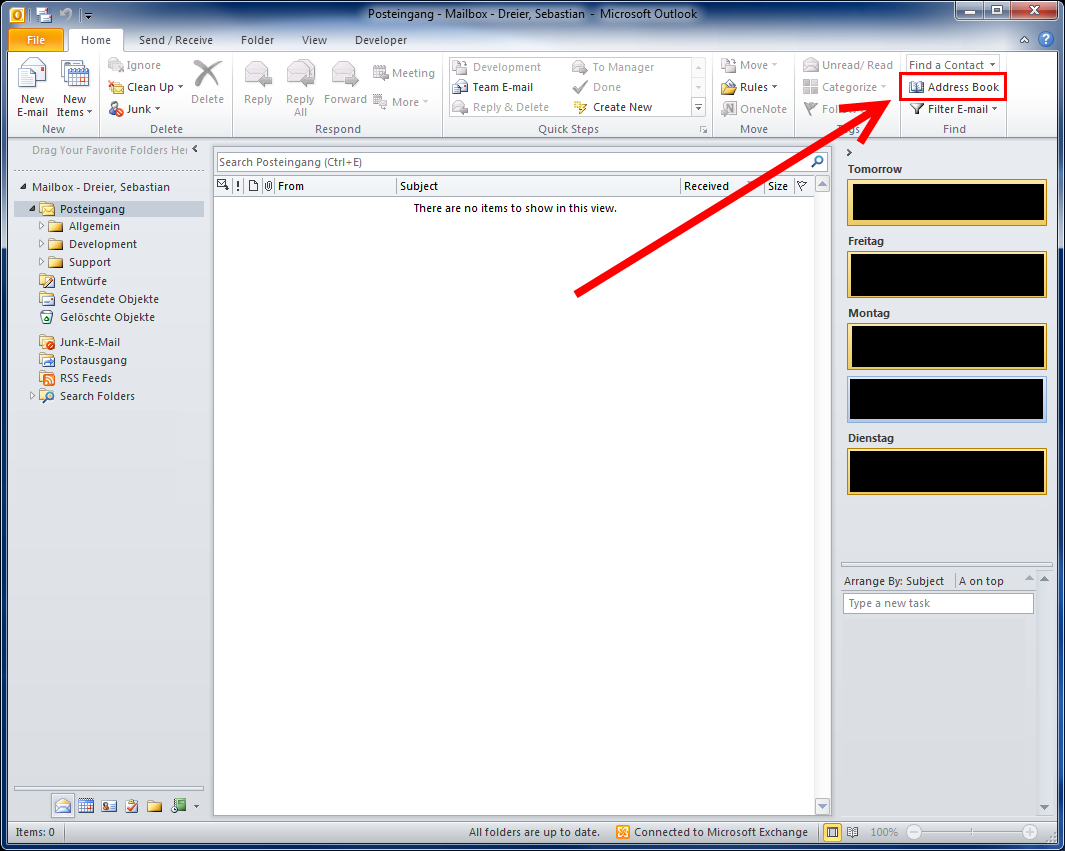
Task: Click the search magnifier icon
Action: coord(817,162)
